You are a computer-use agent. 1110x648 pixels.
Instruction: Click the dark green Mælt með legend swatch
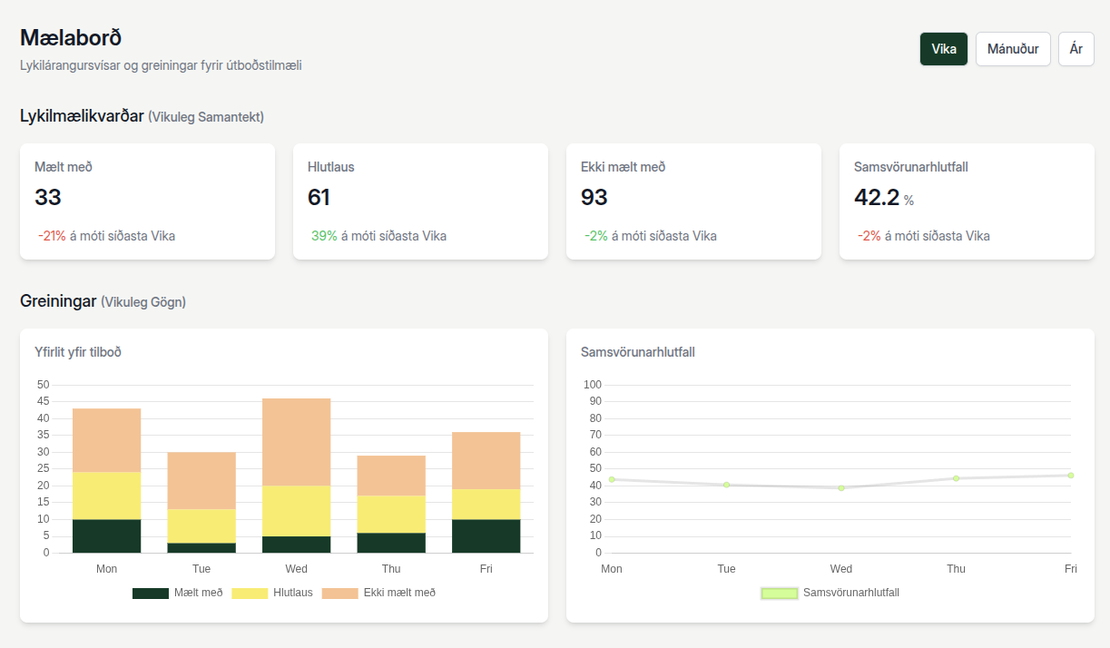(x=150, y=593)
